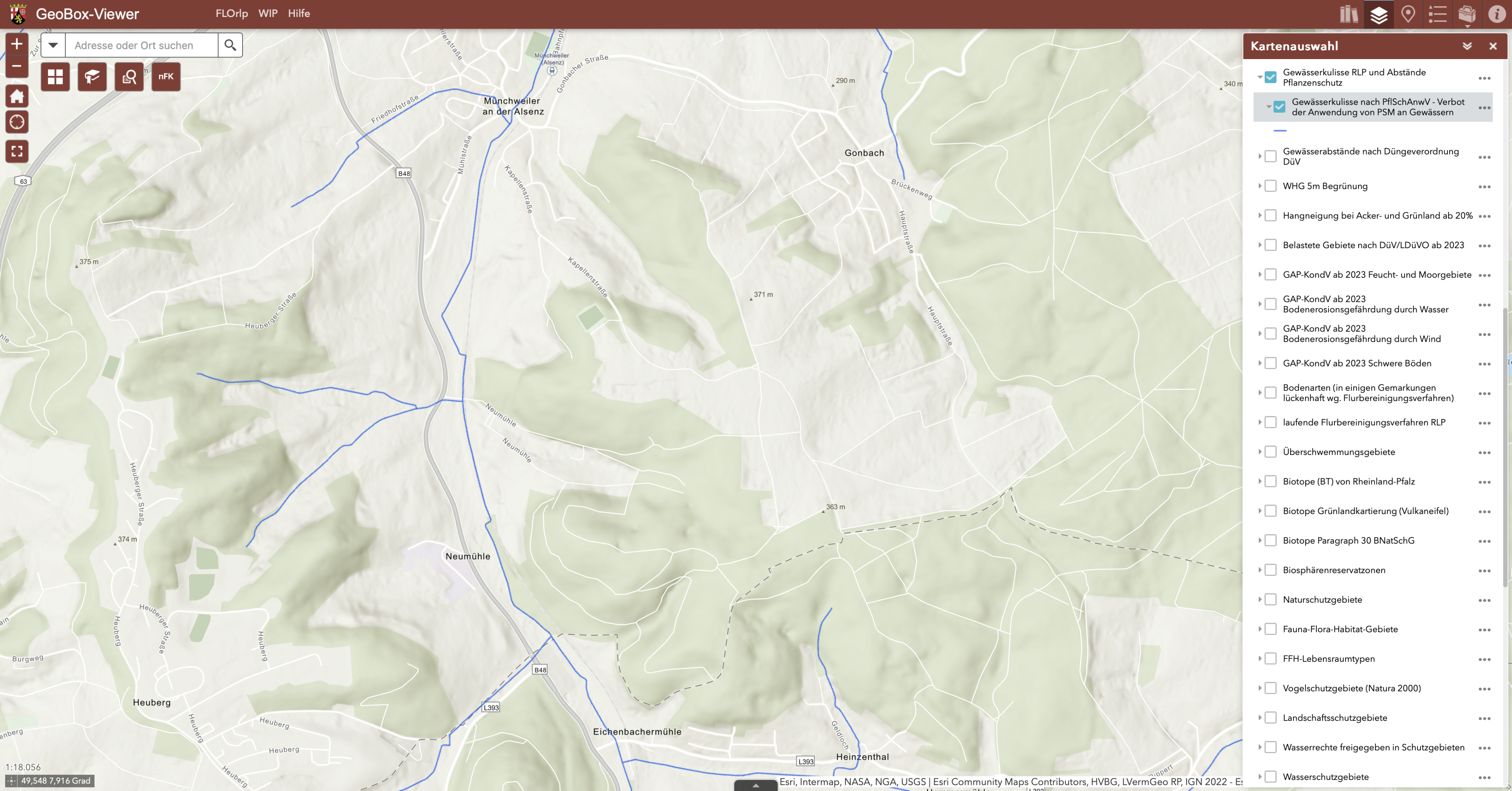Click the search magnifier button

pyautogui.click(x=230, y=45)
